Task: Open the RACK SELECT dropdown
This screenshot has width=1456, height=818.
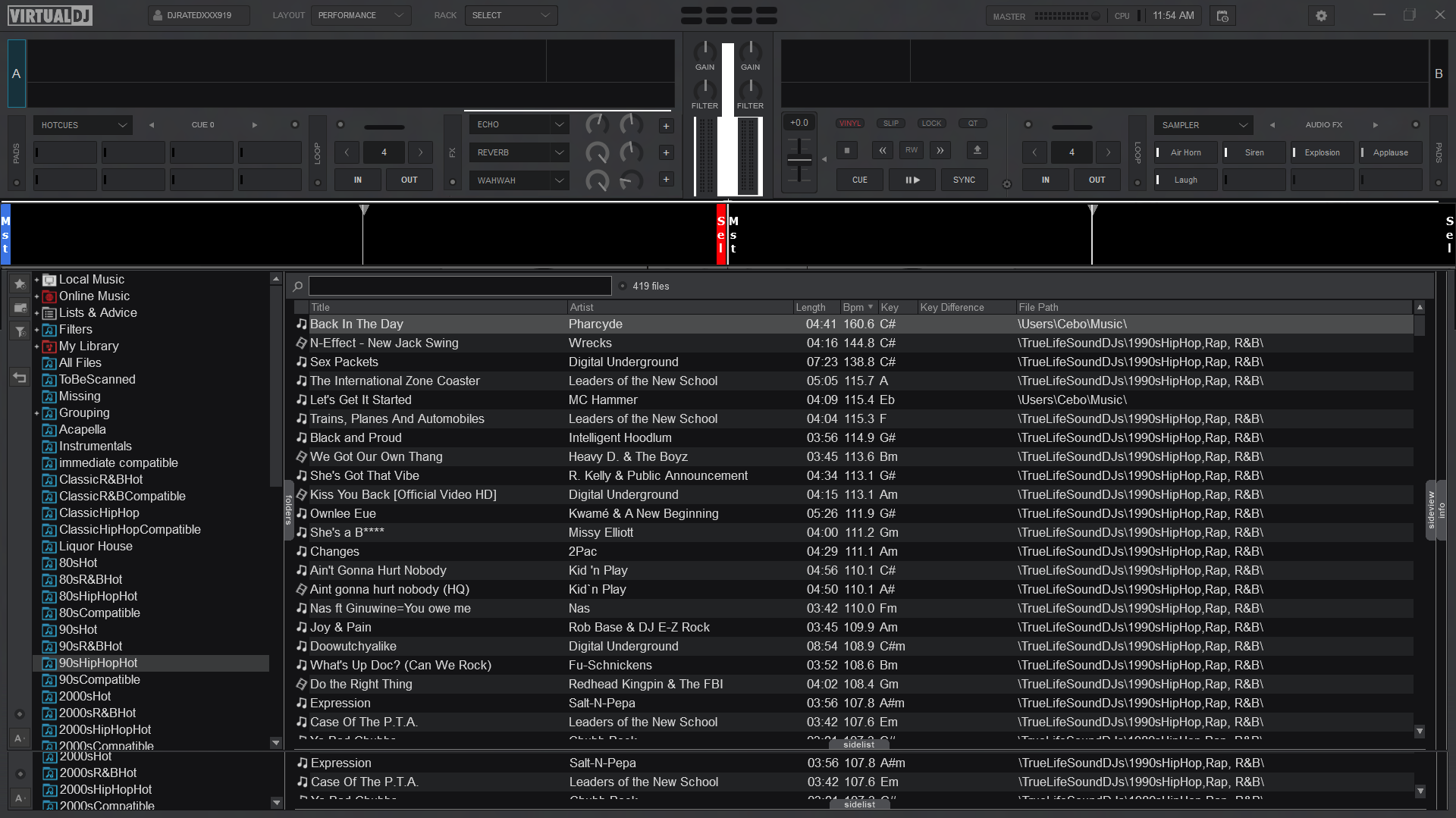Action: [x=511, y=15]
